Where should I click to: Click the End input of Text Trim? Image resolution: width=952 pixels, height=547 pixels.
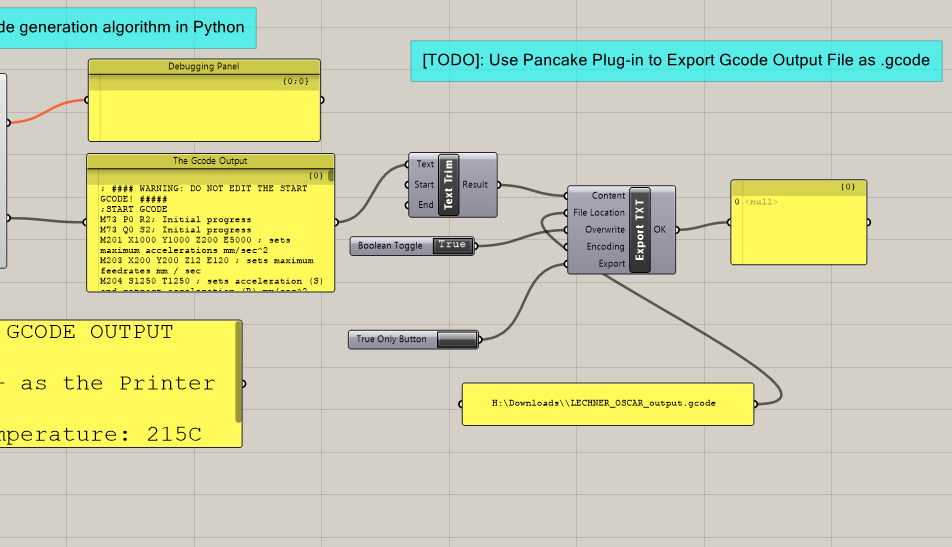pos(426,205)
